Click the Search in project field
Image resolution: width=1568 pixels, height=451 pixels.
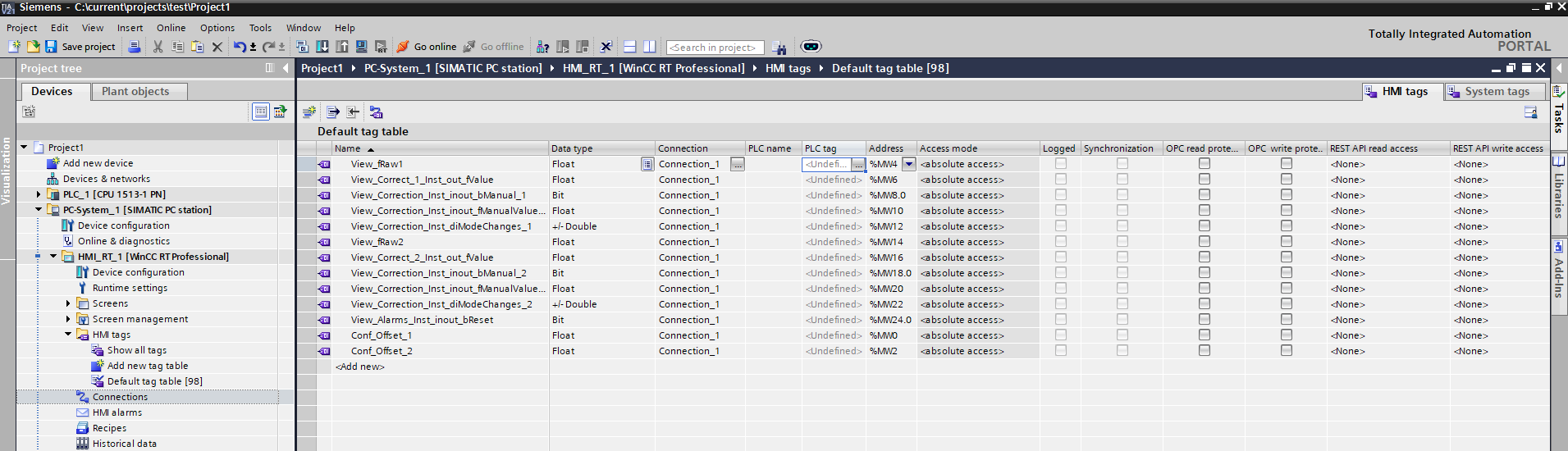(x=715, y=48)
